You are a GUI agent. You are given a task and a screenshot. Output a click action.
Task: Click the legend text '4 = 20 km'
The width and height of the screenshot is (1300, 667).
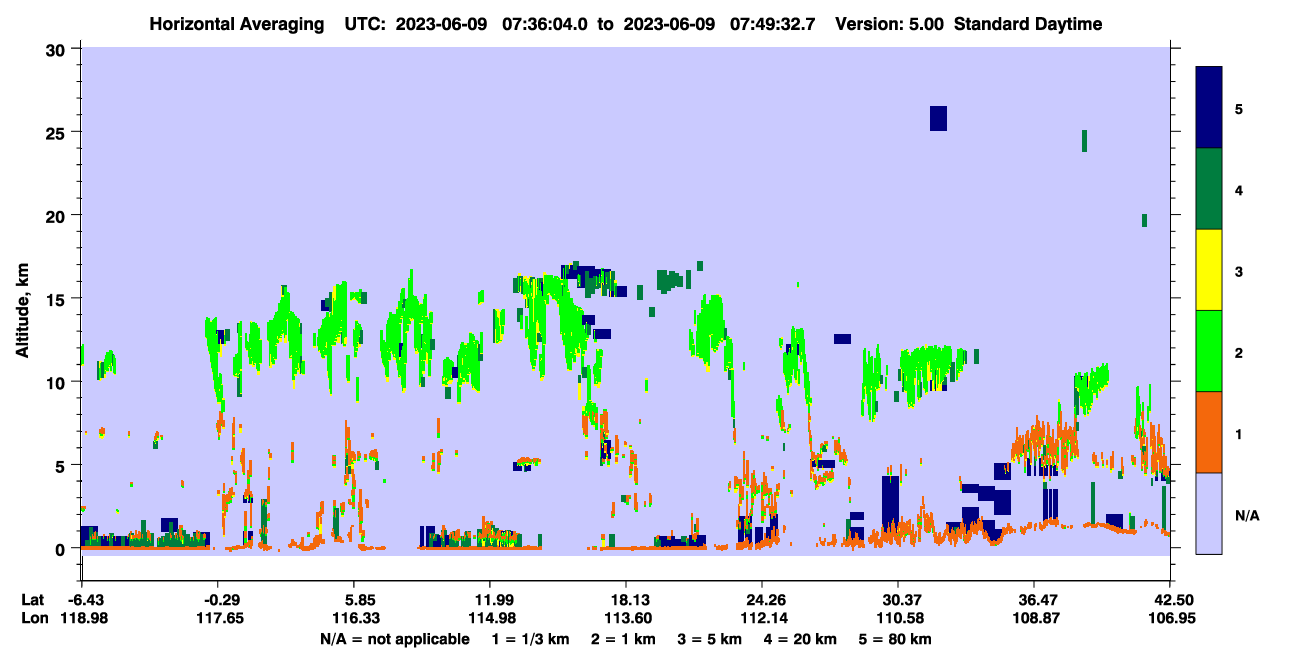800,639
